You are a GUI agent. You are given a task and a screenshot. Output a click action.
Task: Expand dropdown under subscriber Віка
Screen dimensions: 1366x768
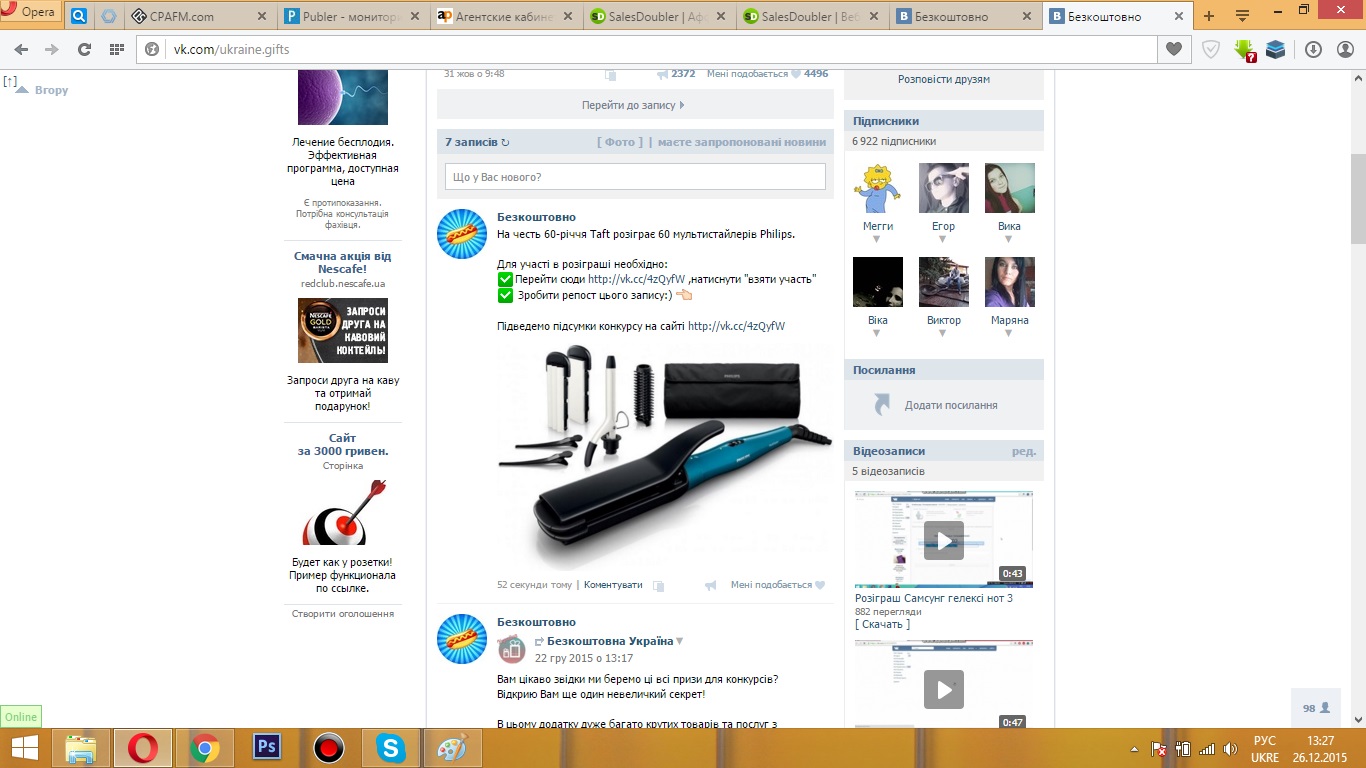pos(877,333)
